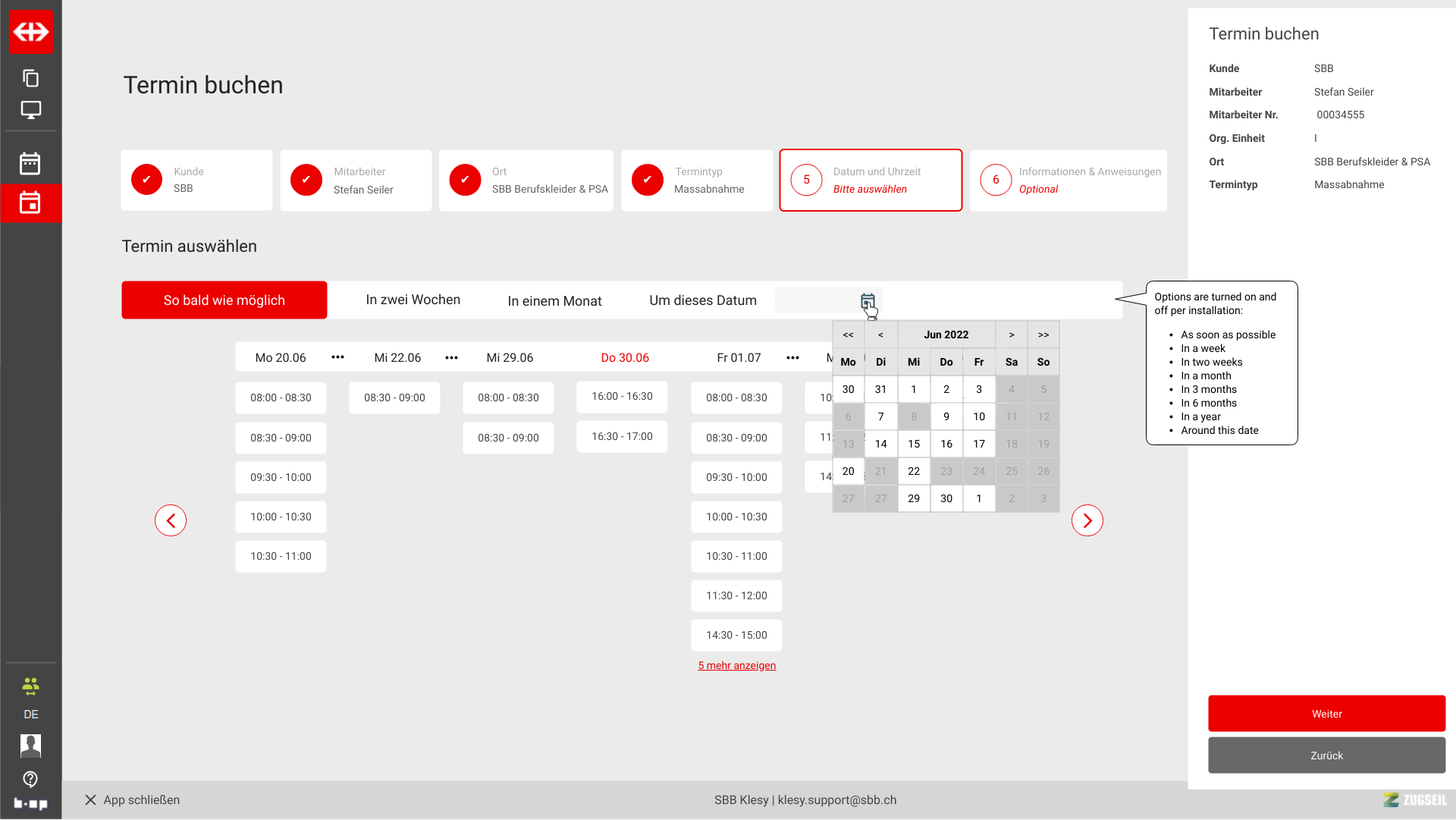Click the Um dieses Datum input field

click(x=816, y=300)
